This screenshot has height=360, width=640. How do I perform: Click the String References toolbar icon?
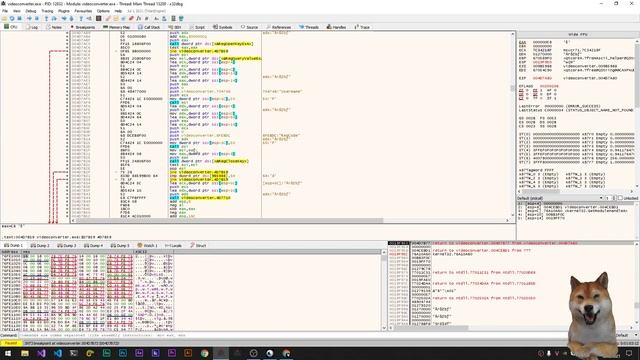coord(156,19)
